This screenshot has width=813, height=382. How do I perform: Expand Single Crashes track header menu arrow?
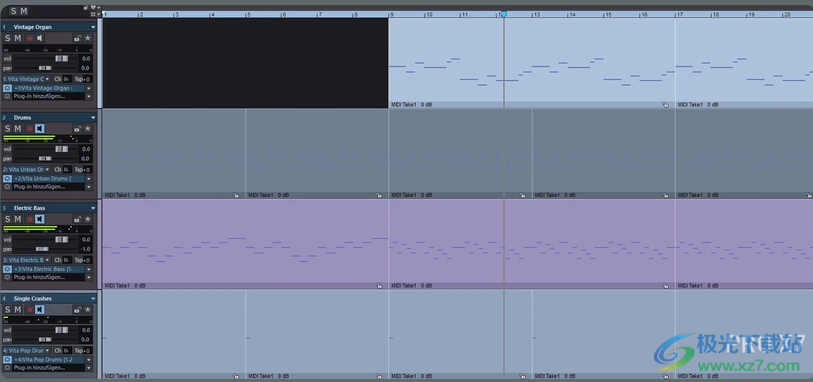pyautogui.click(x=93, y=299)
